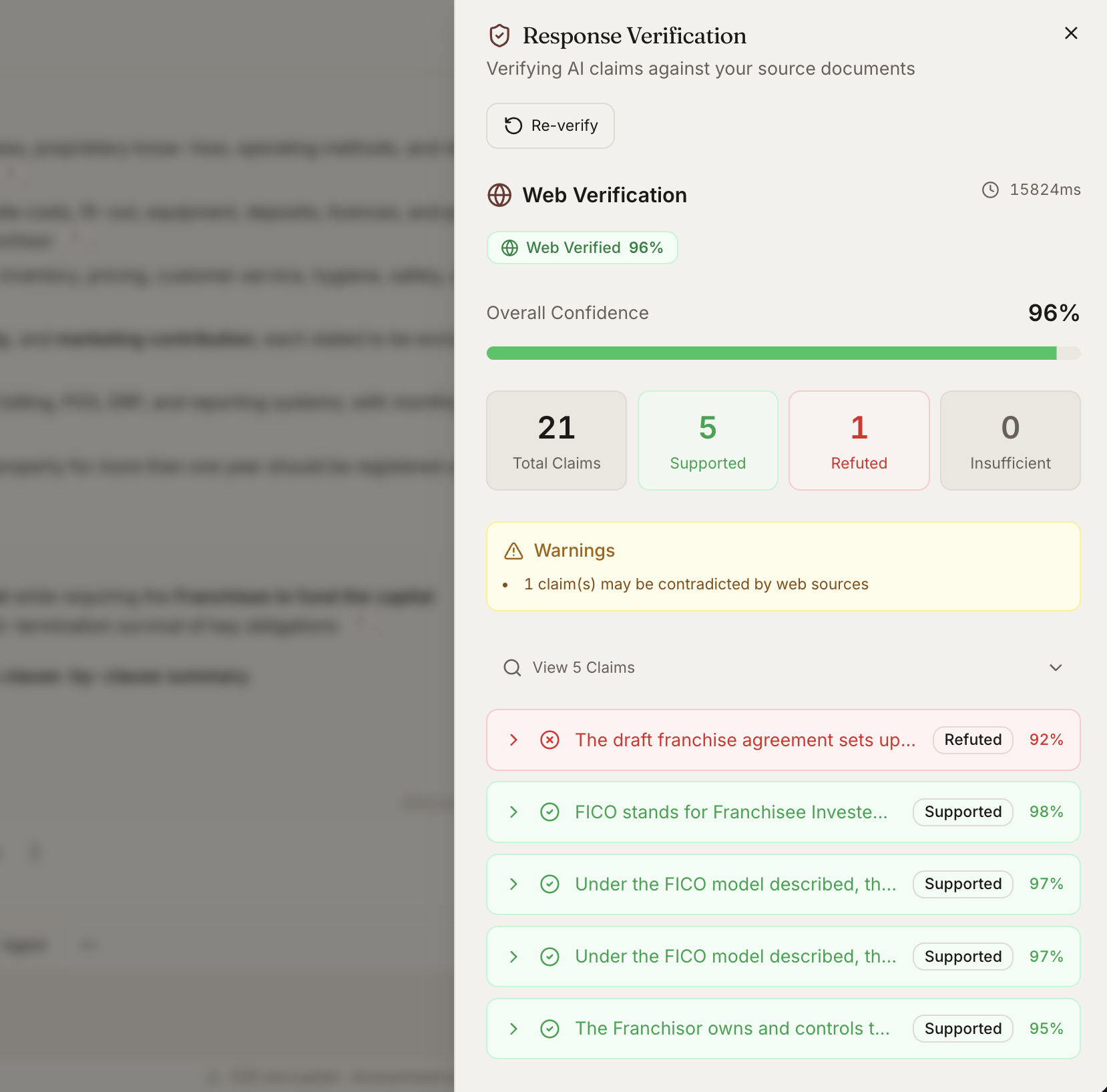Click the 92% confidence value
Screen dimensions: 1107x1092
click(1046, 740)
